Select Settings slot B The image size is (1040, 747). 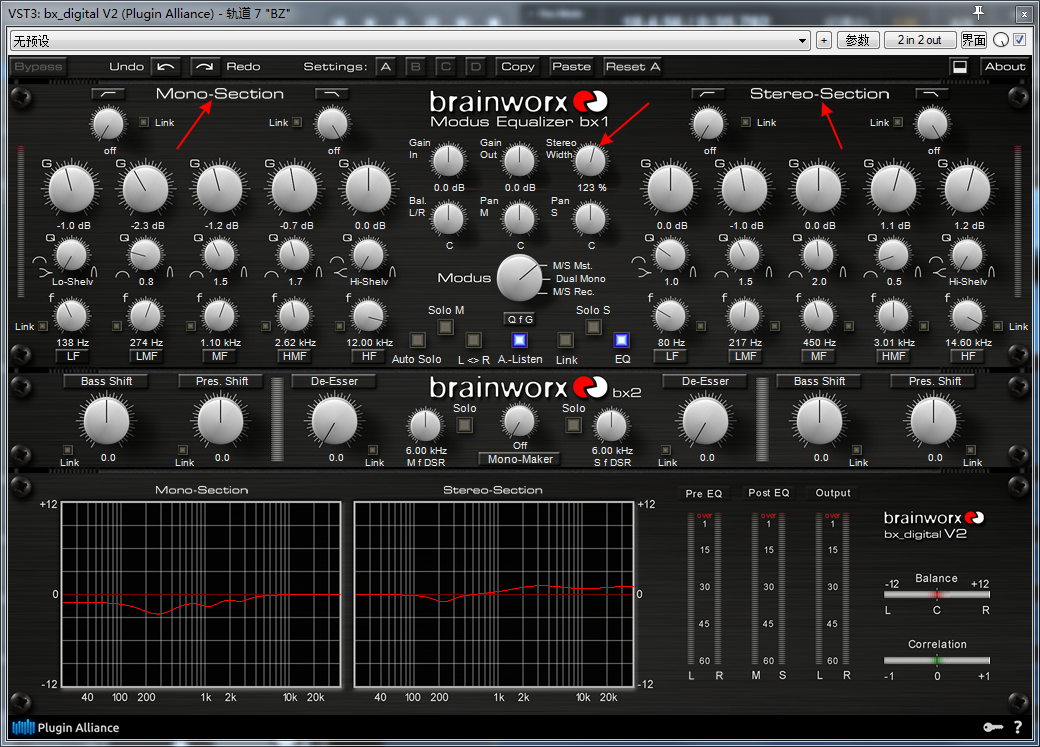(x=416, y=66)
